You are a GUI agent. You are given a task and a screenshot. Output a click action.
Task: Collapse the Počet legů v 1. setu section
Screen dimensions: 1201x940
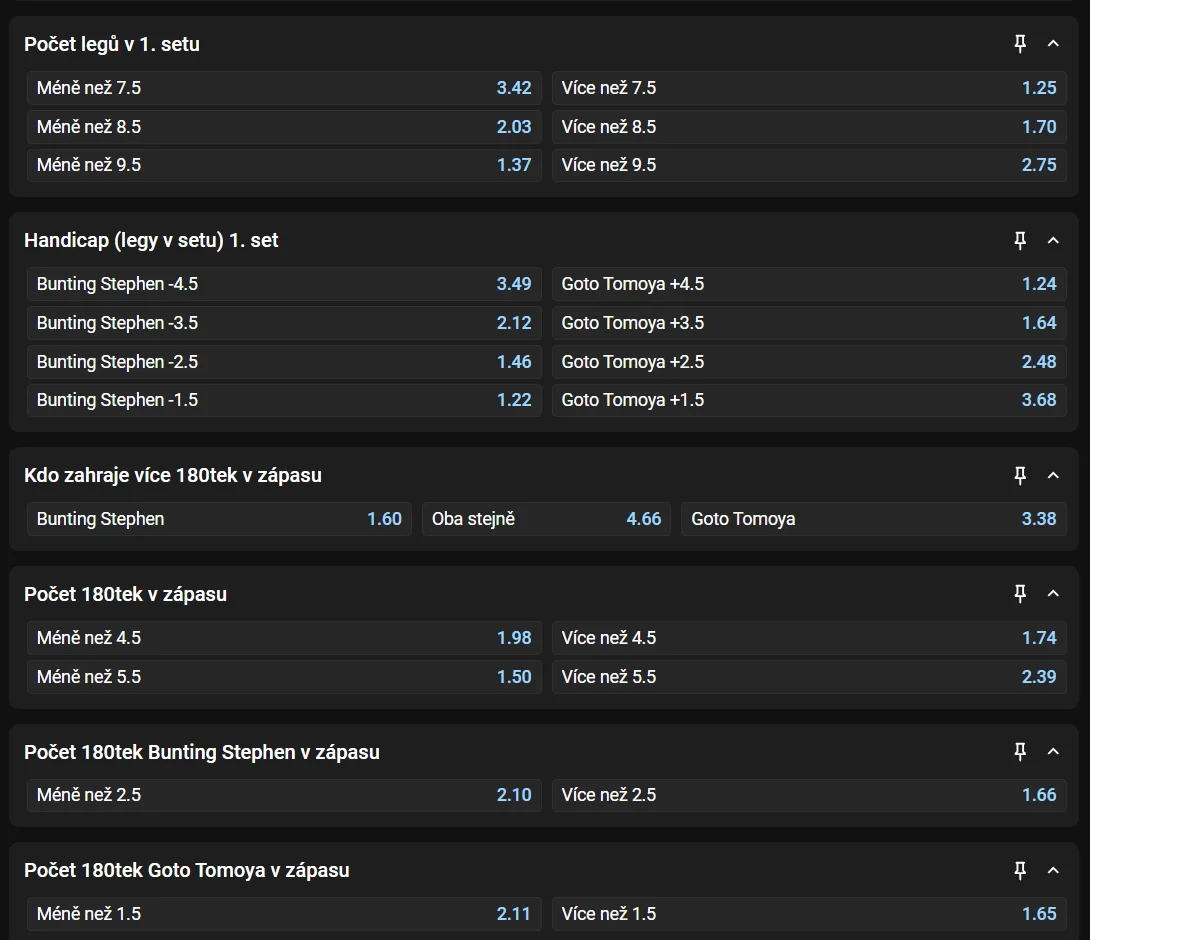coord(1053,44)
